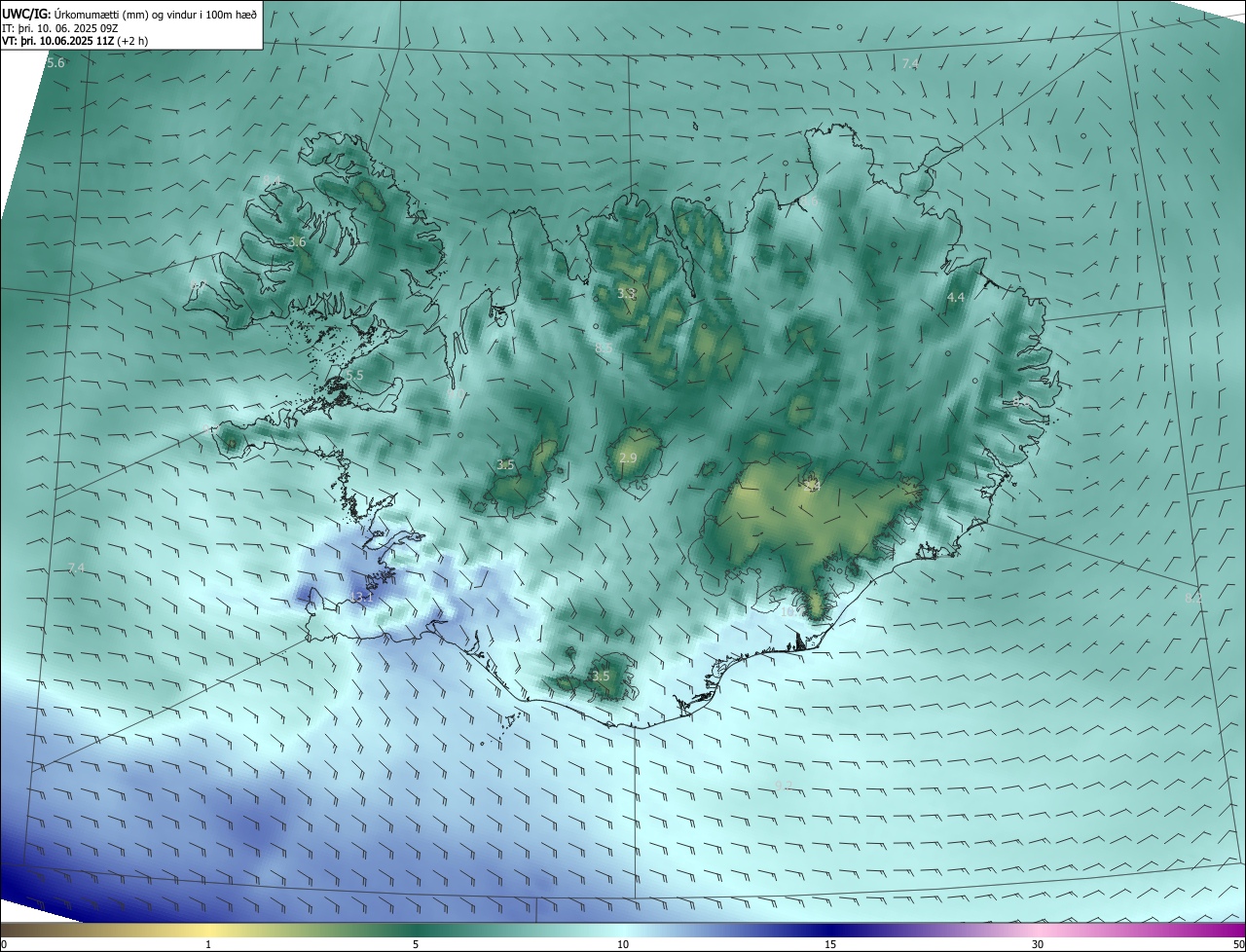Viewport: 1246px width, 952px height.
Task: Click the 5.5 value label
Action: coord(354,376)
